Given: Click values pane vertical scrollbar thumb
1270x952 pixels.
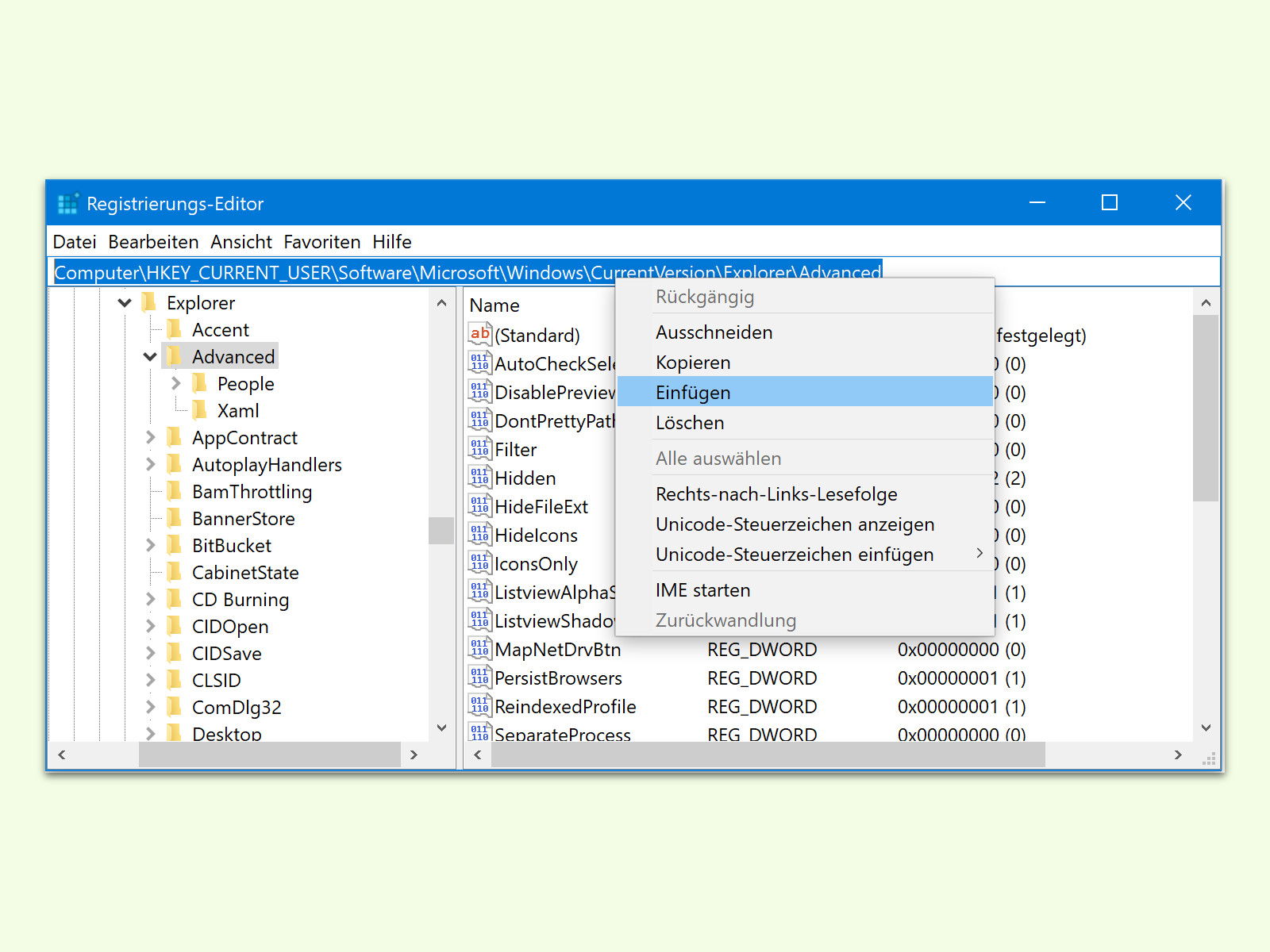Looking at the screenshot, I should pyautogui.click(x=1206, y=408).
